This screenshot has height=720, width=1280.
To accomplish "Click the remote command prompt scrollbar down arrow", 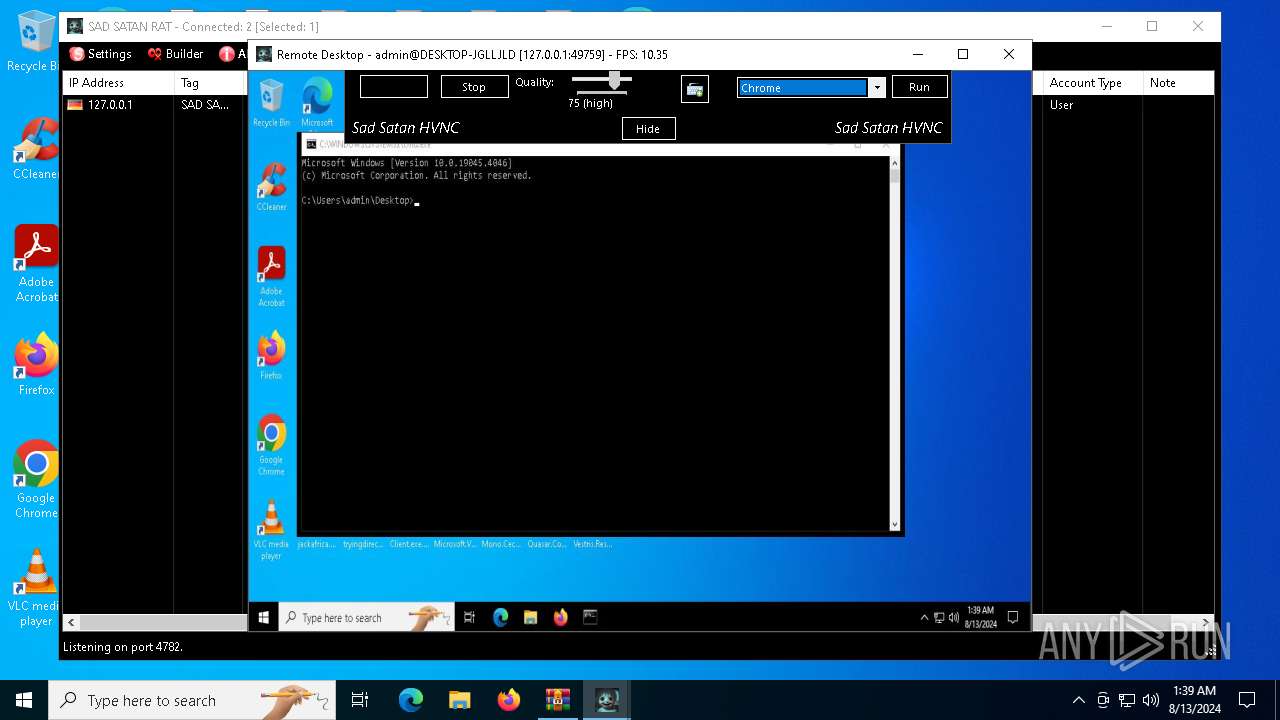I will click(894, 524).
